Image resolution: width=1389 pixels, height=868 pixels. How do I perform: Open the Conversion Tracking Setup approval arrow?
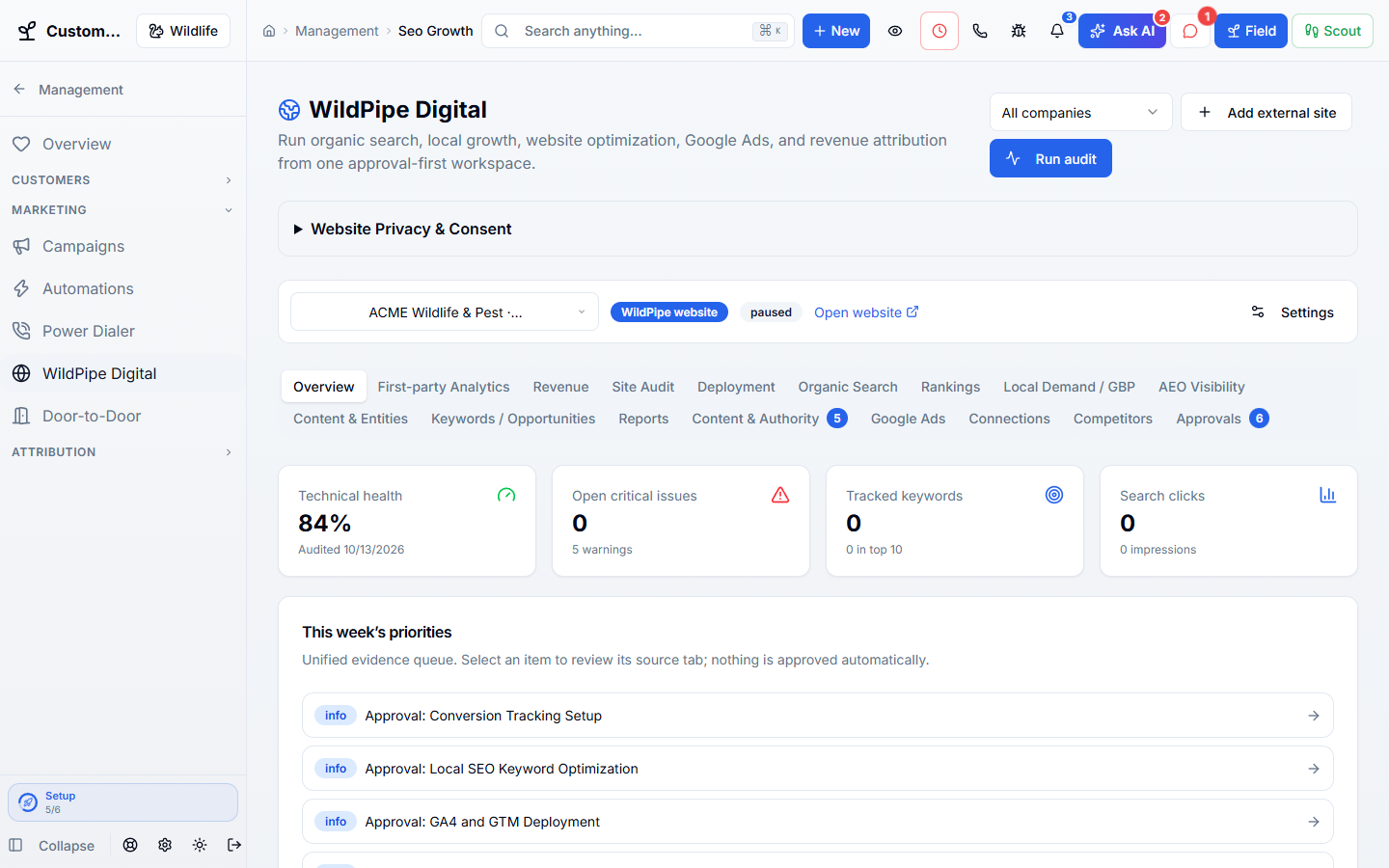click(1314, 716)
